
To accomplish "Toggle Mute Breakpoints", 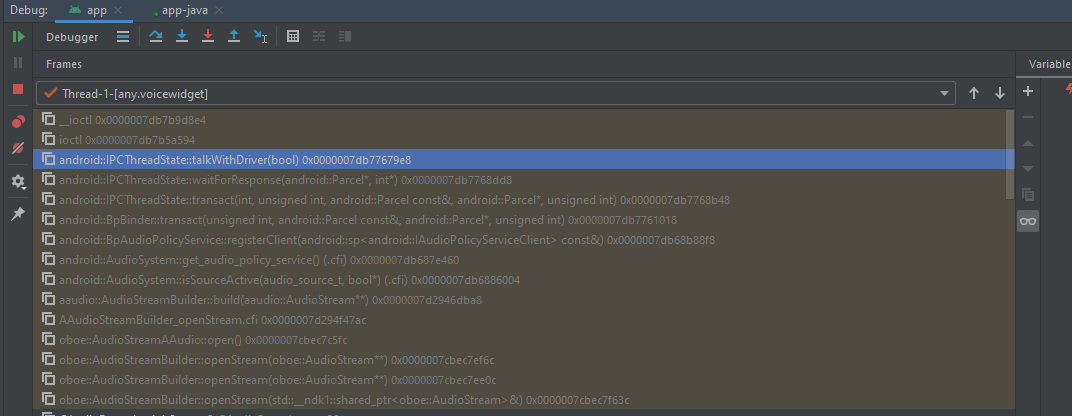I will click(x=18, y=148).
